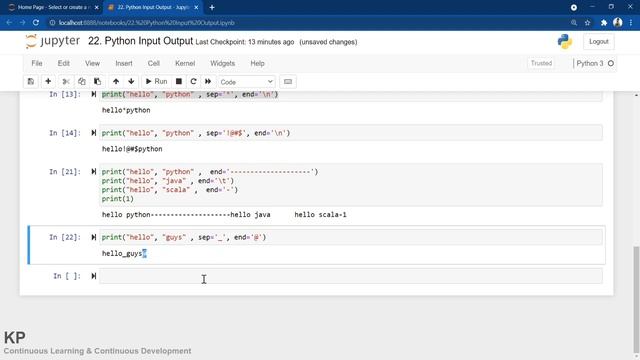Run cell In [14] with its run marker
Viewport: 640px width, 360px height.
(93, 133)
